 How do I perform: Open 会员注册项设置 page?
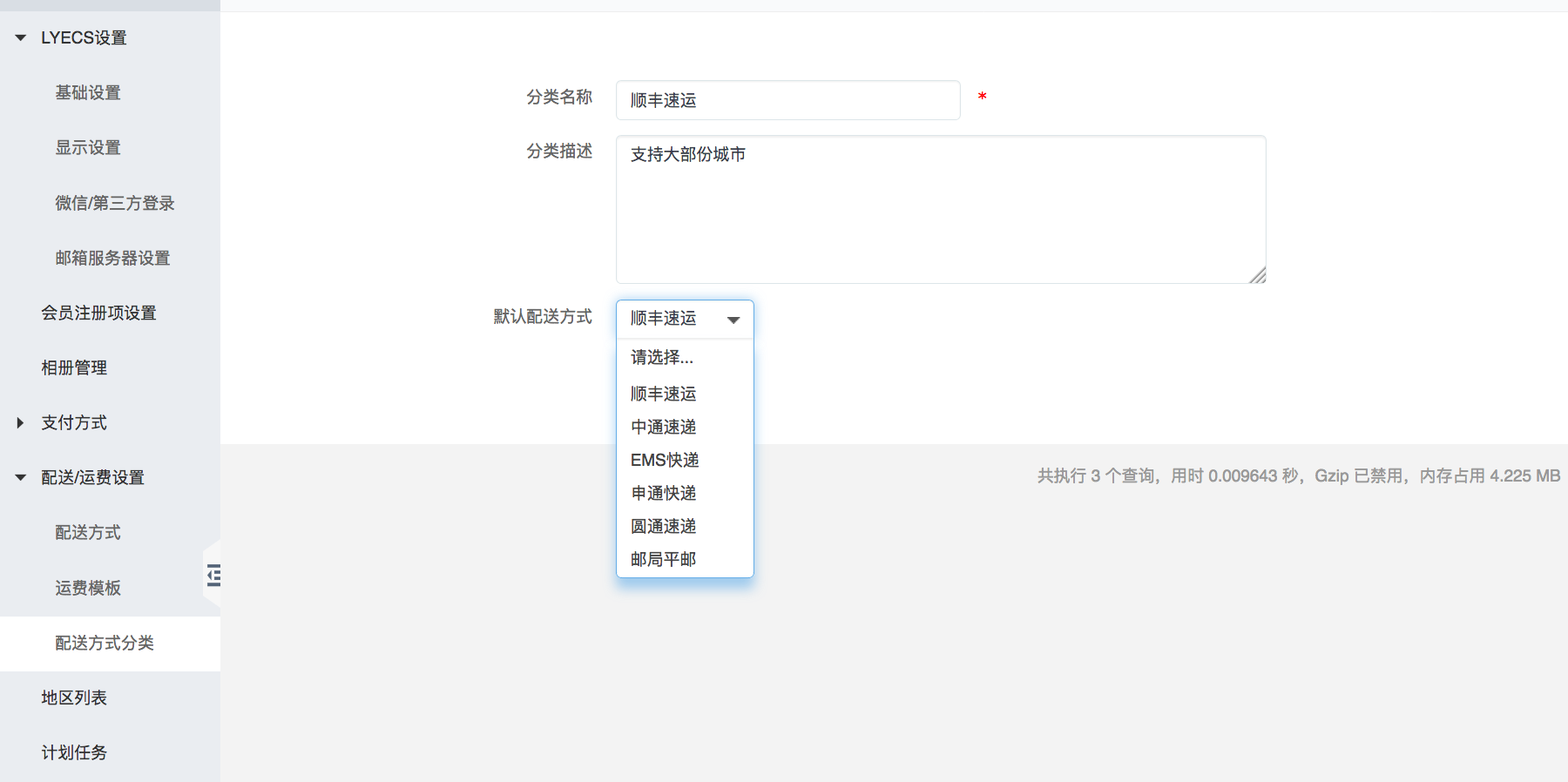coord(98,313)
